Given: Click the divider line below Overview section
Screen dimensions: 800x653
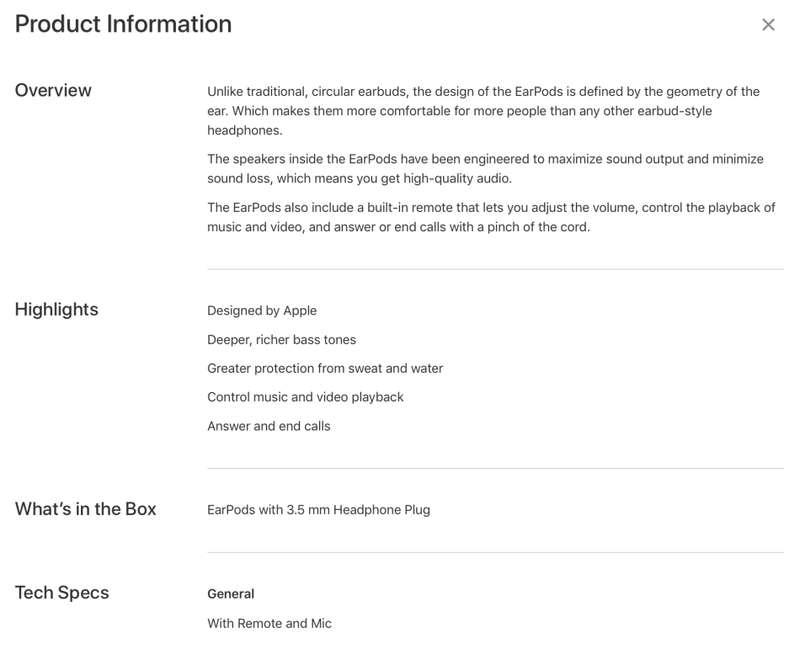Looking at the screenshot, I should click(x=495, y=269).
